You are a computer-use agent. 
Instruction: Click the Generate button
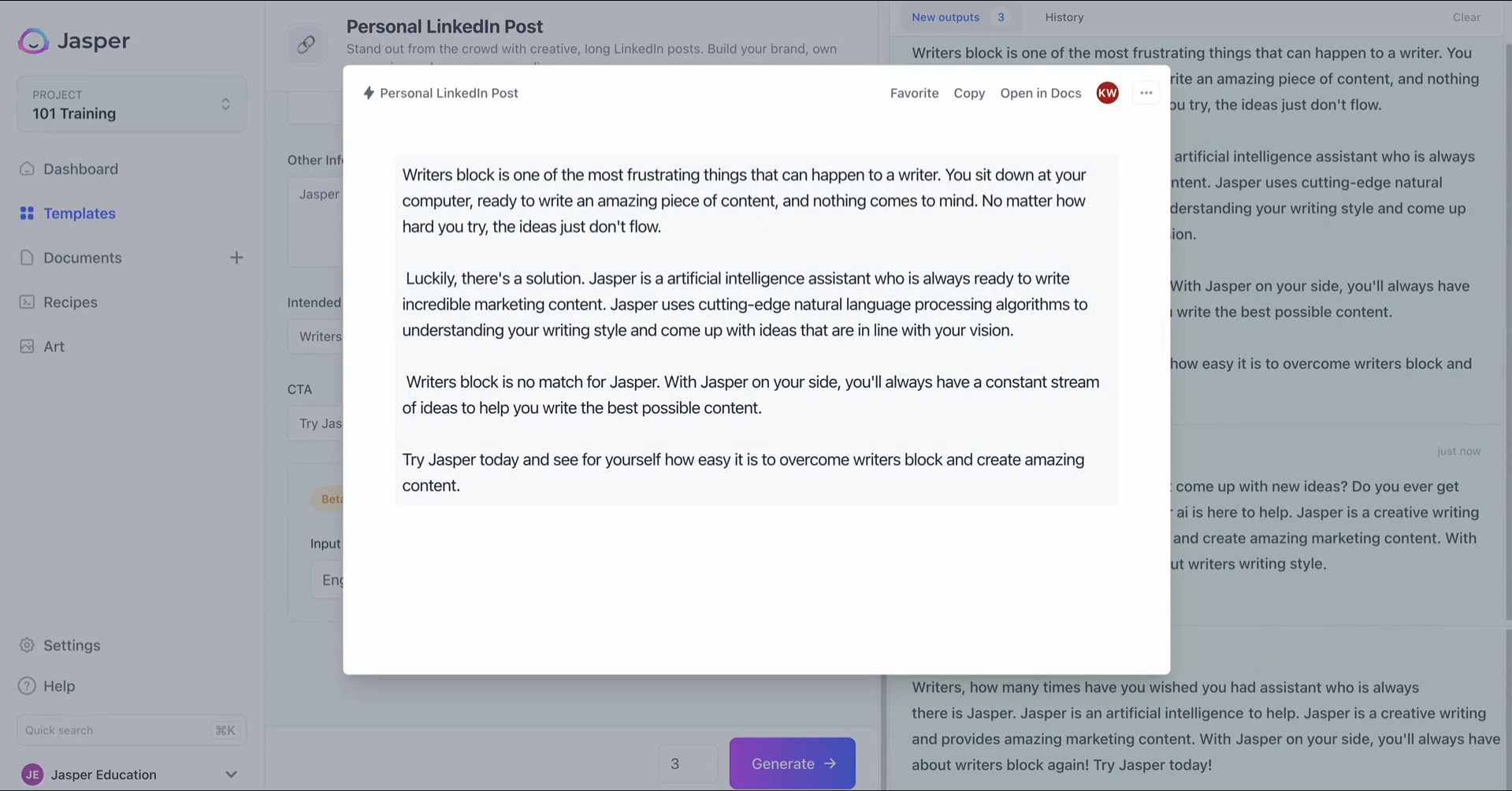(792, 763)
